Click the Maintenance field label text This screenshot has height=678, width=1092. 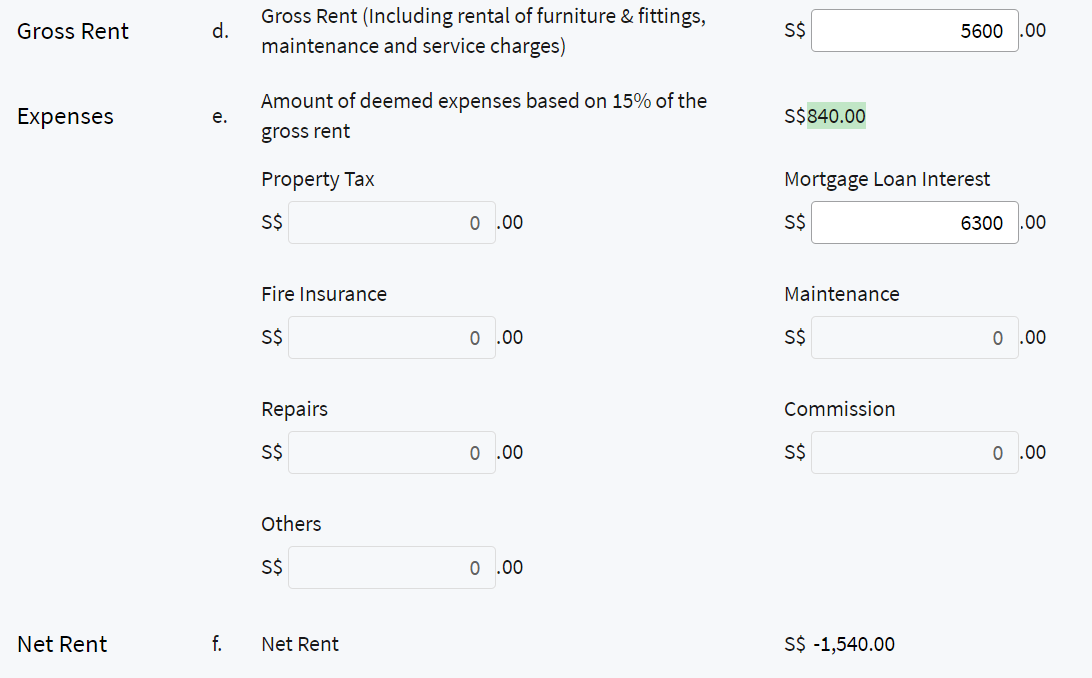click(842, 295)
